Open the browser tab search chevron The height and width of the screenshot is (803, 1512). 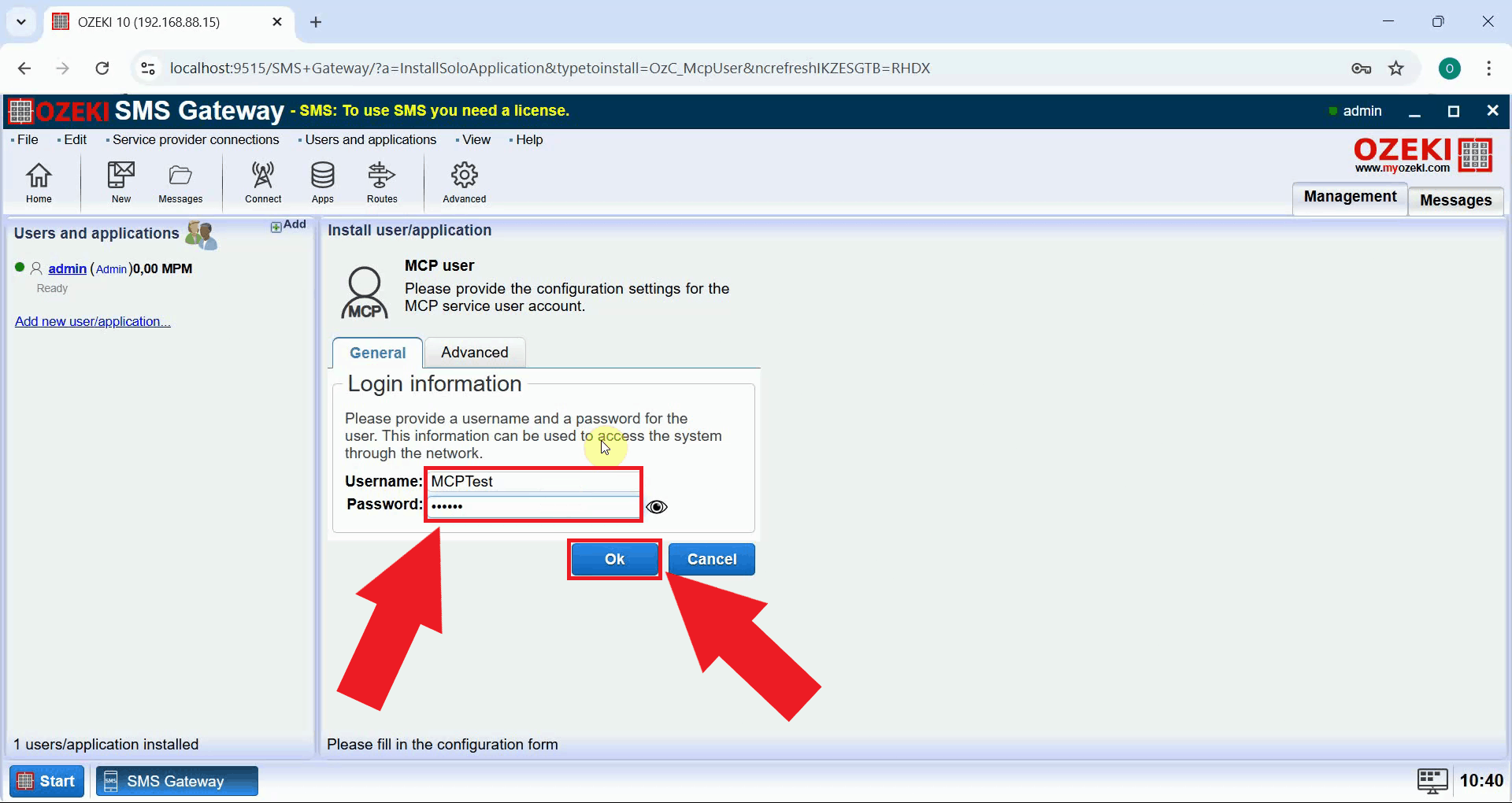tap(20, 21)
